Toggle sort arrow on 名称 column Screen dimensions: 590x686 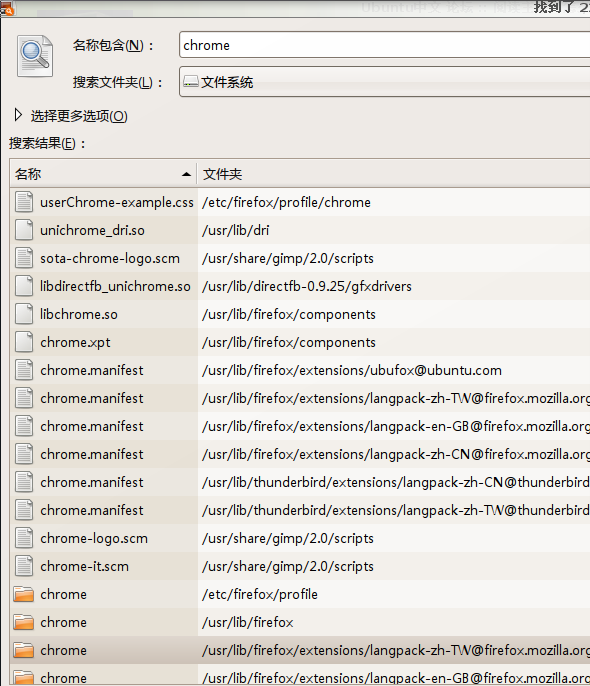(x=186, y=174)
